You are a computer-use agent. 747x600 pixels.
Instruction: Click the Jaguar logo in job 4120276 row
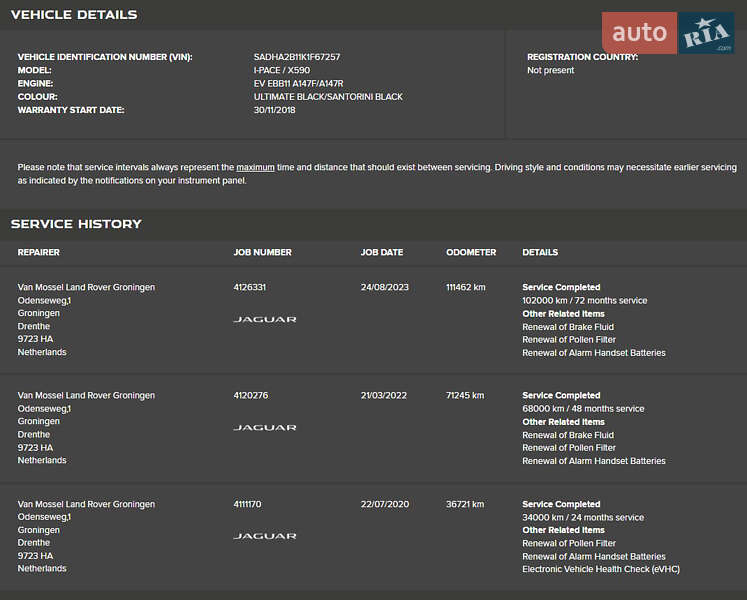click(265, 428)
